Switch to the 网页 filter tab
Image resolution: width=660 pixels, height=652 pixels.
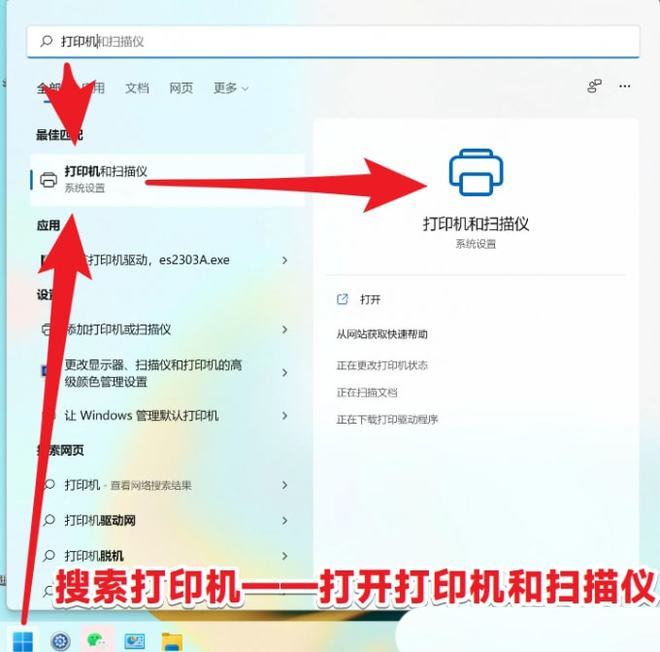tap(181, 88)
